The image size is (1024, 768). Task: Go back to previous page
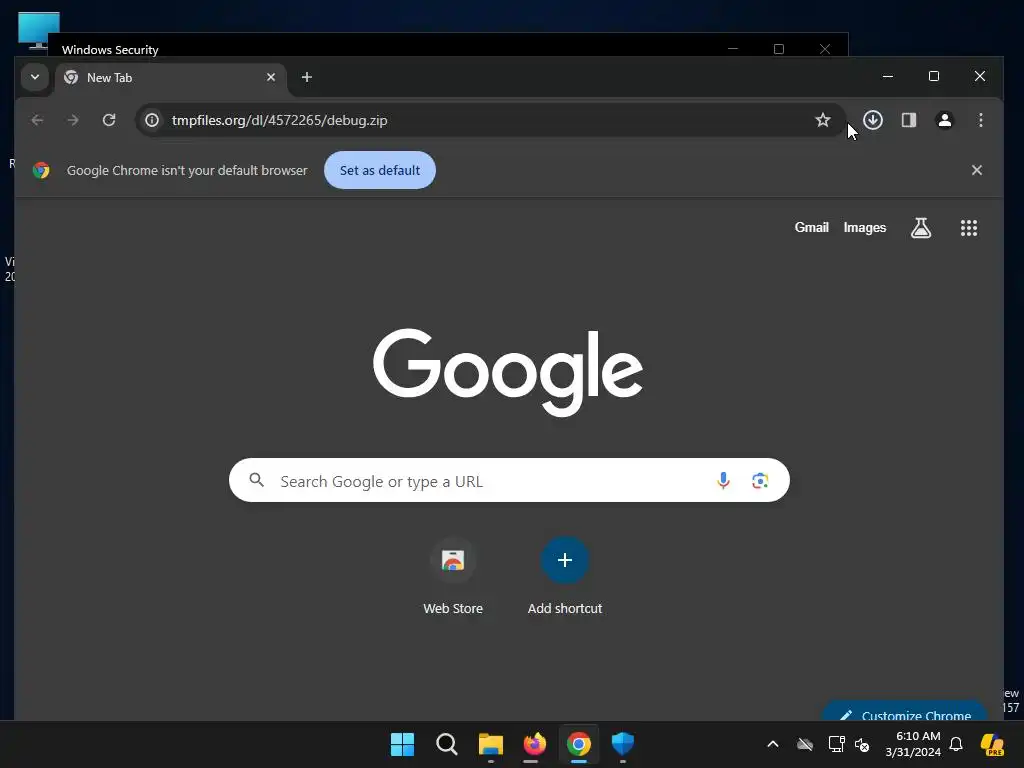coord(37,120)
